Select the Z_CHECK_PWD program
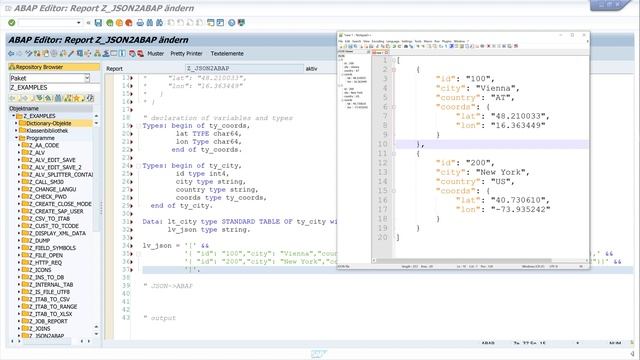 [47, 197]
